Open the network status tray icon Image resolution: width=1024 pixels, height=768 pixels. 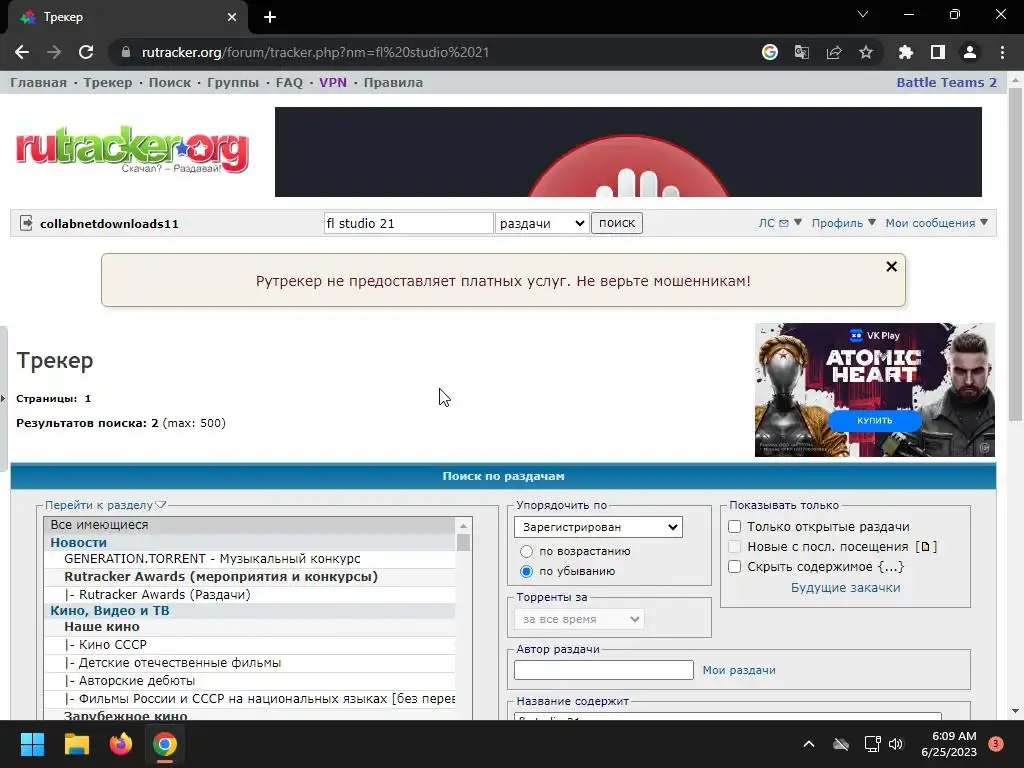pyautogui.click(x=872, y=744)
